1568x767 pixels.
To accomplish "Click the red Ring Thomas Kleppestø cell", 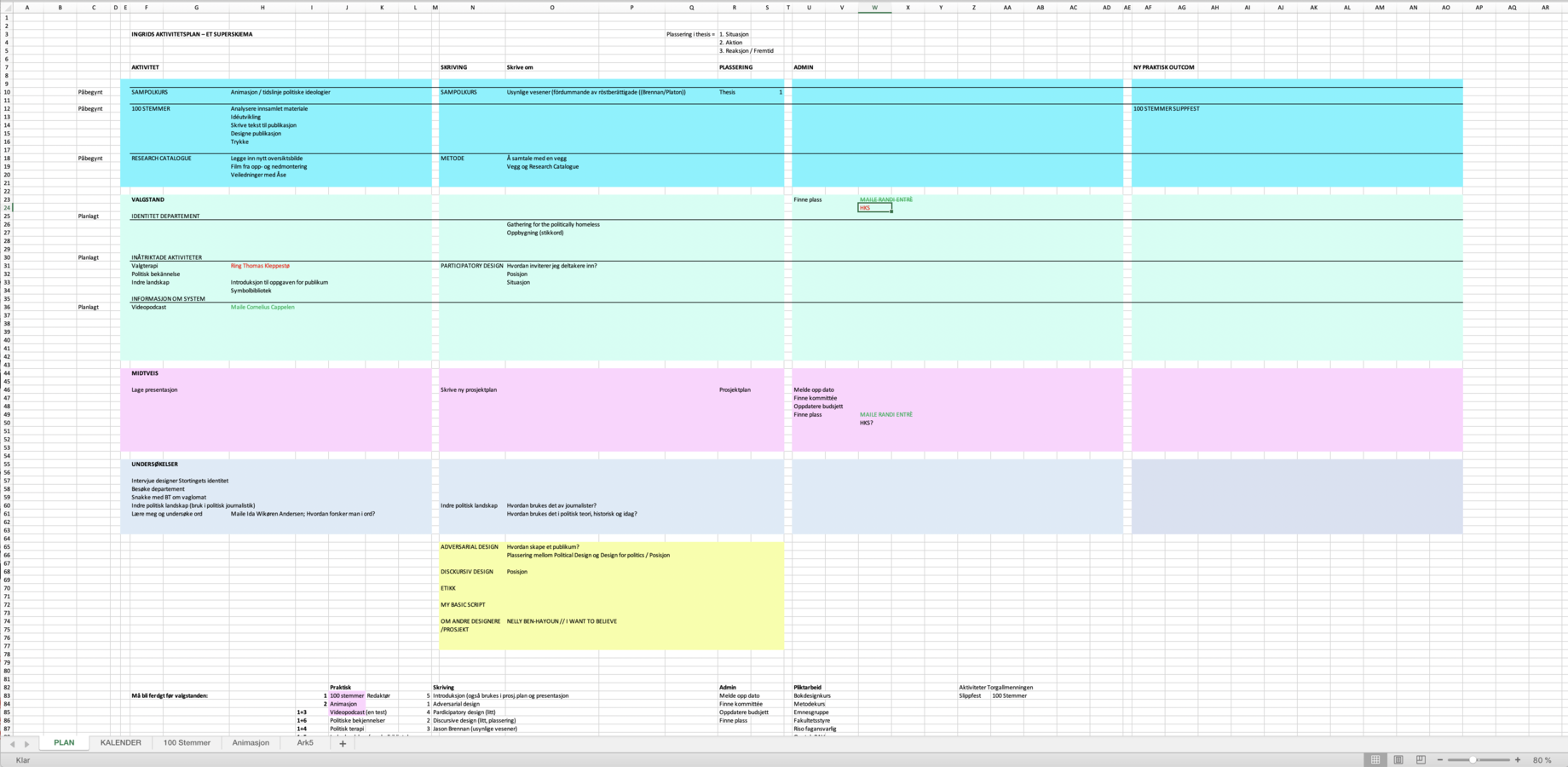I will click(x=260, y=266).
